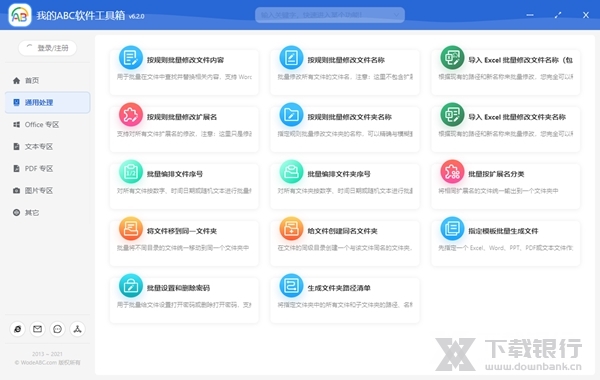Click the 给文件创建同名文件夹 icon
Viewport: 600px width, 380px height.
click(x=291, y=229)
